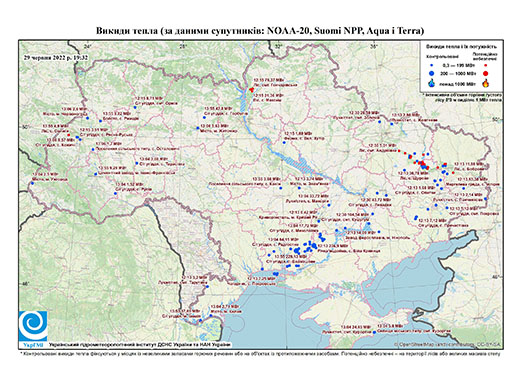Click the red fire marker north of Kyiv
This screenshot has height=368, width=520.
click(252, 89)
